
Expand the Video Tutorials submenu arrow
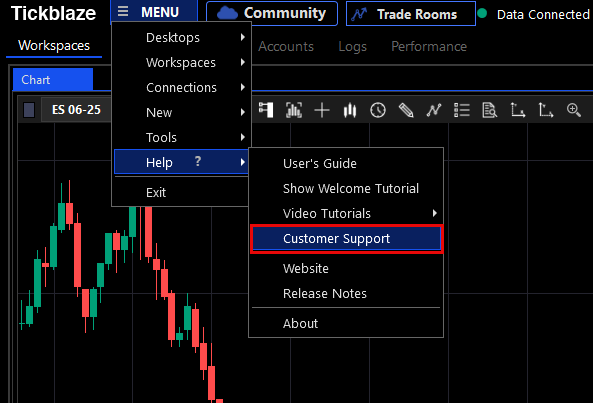(435, 213)
